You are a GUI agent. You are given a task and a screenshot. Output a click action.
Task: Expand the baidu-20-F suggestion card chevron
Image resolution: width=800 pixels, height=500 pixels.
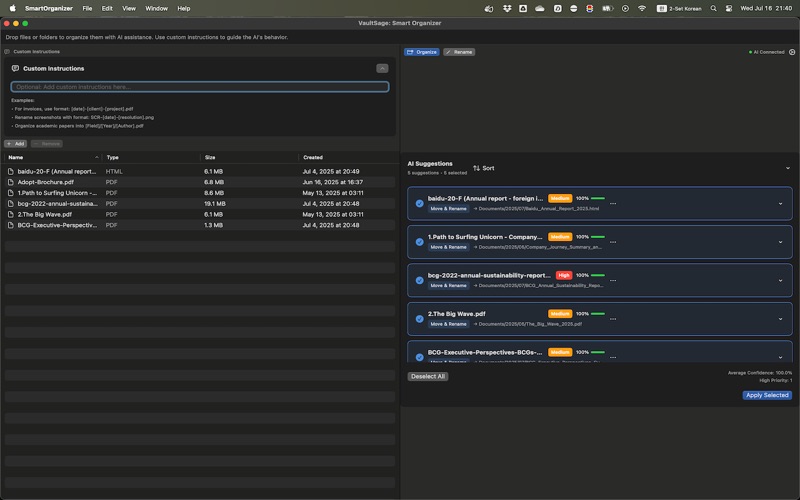coord(780,204)
